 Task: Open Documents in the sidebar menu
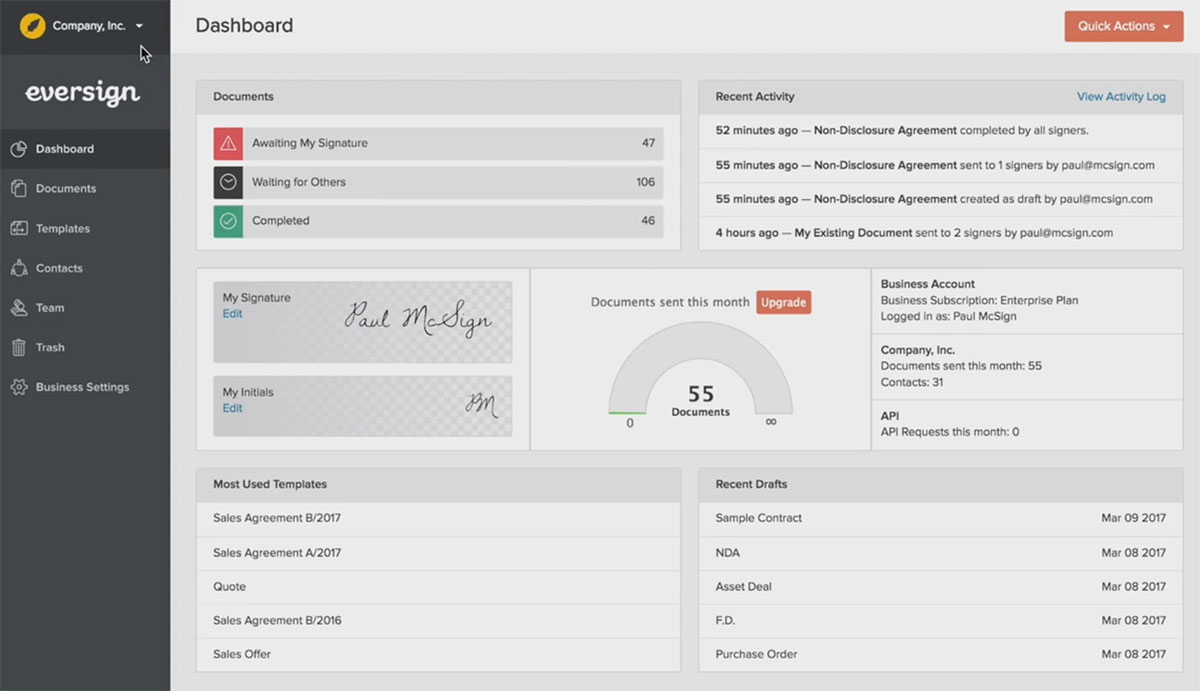tap(85, 188)
